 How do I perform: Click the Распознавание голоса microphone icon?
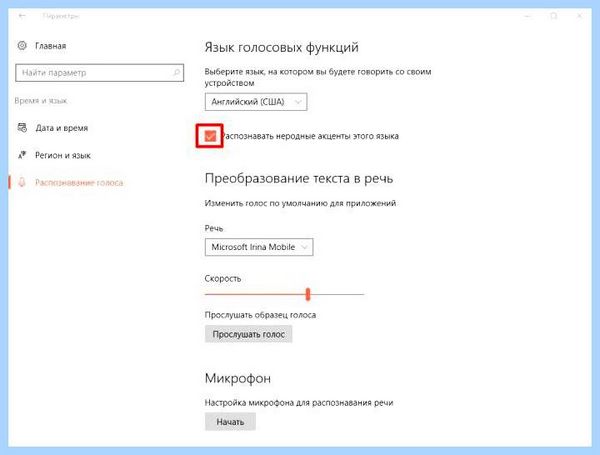pos(22,182)
